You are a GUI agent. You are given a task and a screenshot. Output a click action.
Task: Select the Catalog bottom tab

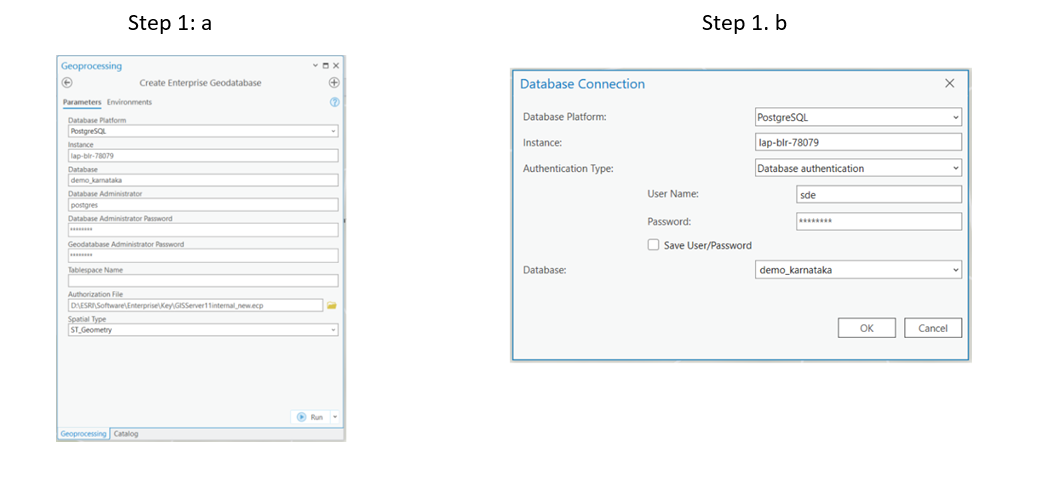click(126, 434)
